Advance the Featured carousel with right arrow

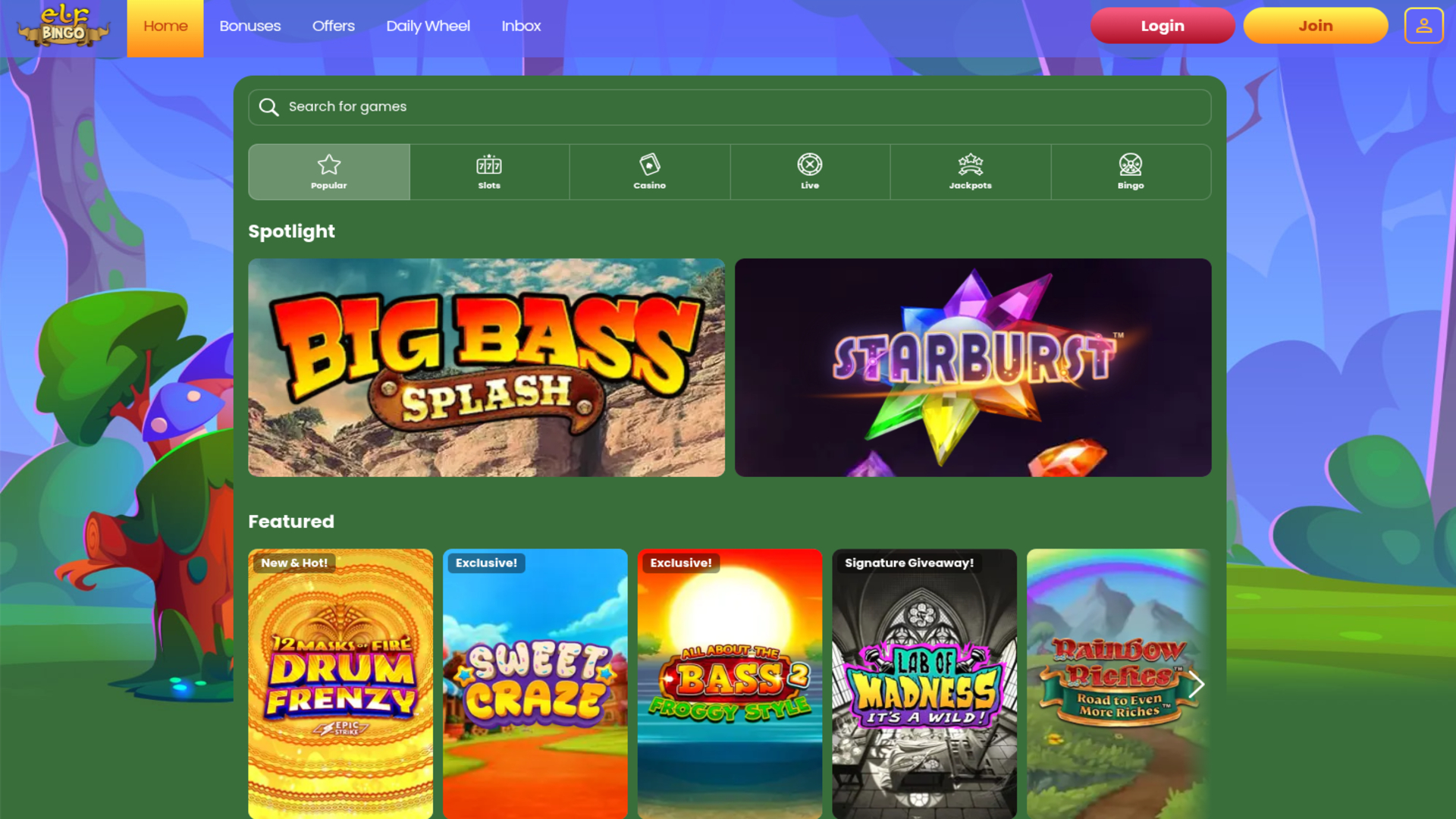pos(1197,684)
